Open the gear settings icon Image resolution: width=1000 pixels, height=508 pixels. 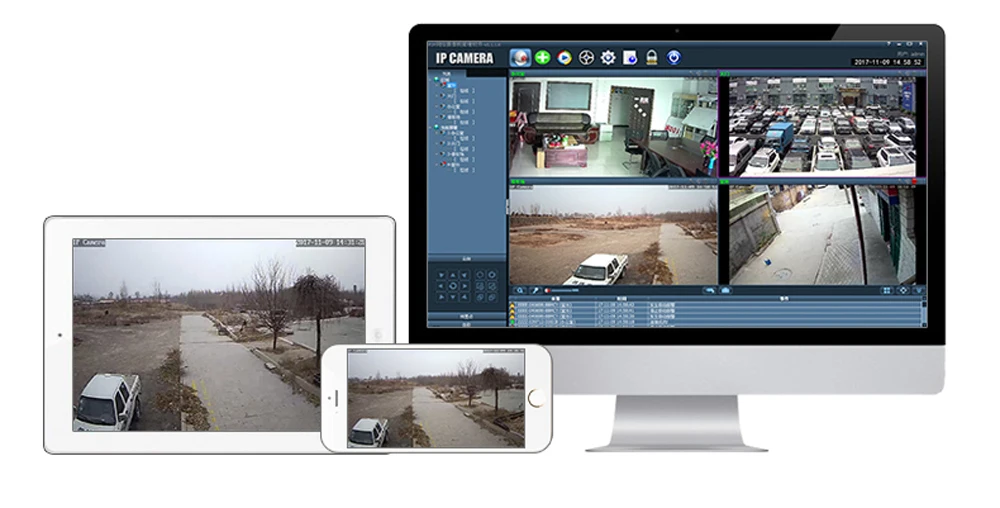click(608, 57)
